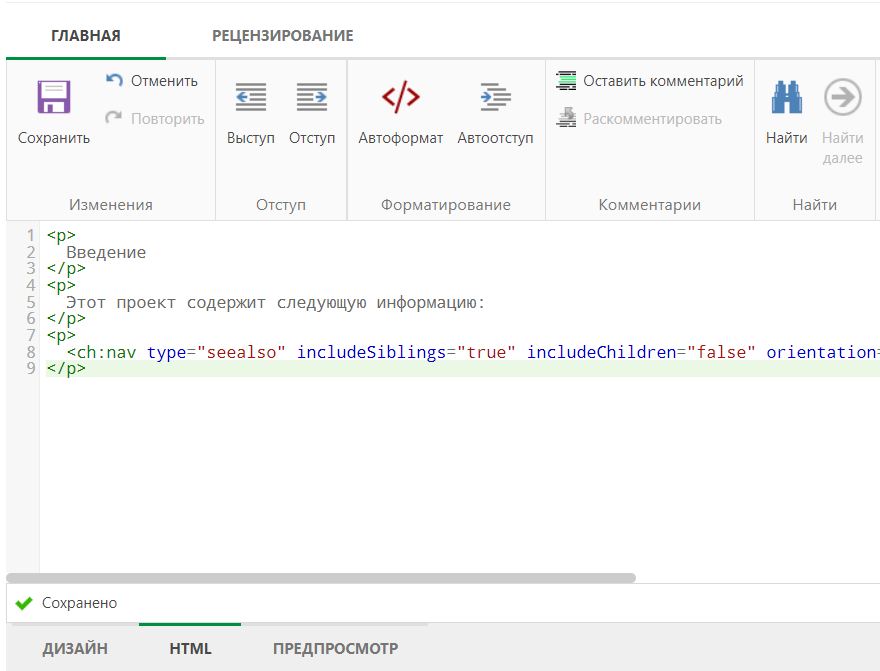Click the Автоотступ auto-indent icon
Viewport: 880px width, 671px height.
coord(495,97)
